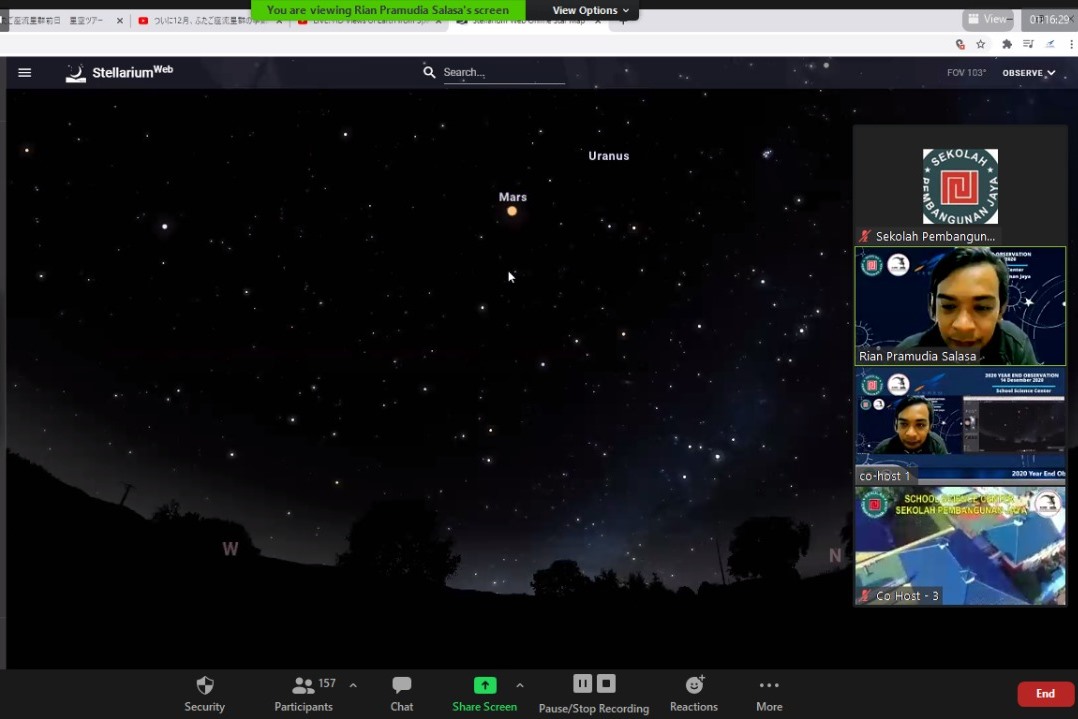1078x719 pixels.
Task: Open the More options ellipsis
Action: [x=769, y=686]
